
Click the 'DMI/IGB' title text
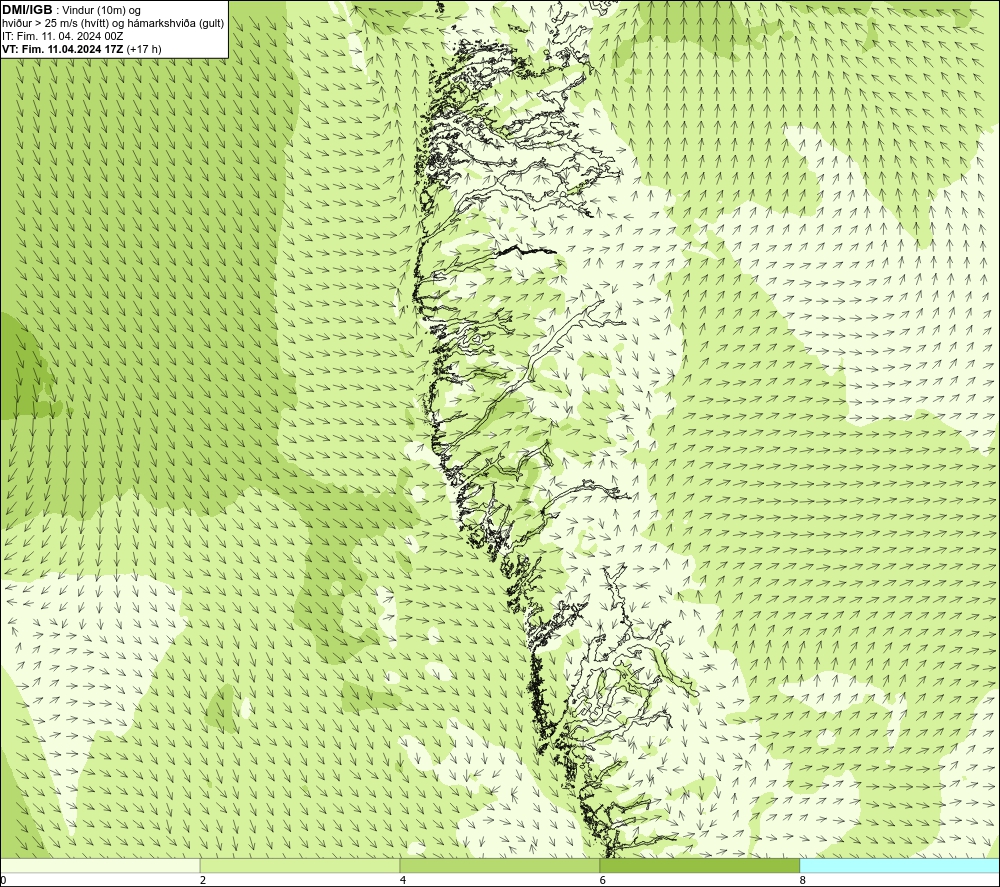[x=27, y=10]
